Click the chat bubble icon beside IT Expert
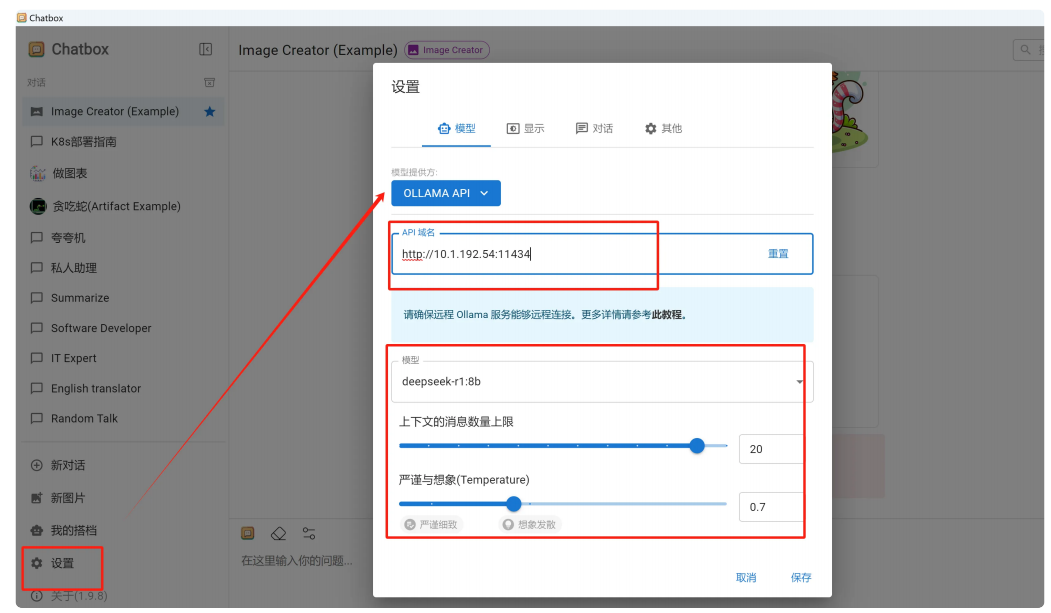This screenshot has height=613, width=1051. click(x=37, y=358)
